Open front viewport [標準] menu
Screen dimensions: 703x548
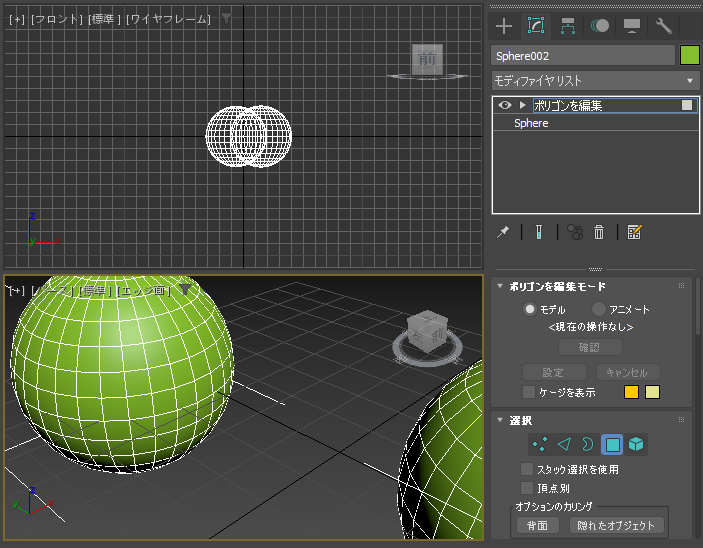tap(104, 19)
